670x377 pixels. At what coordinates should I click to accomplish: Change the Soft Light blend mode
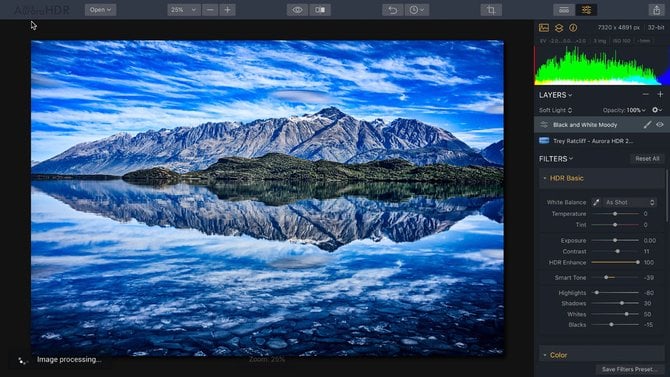(555, 110)
